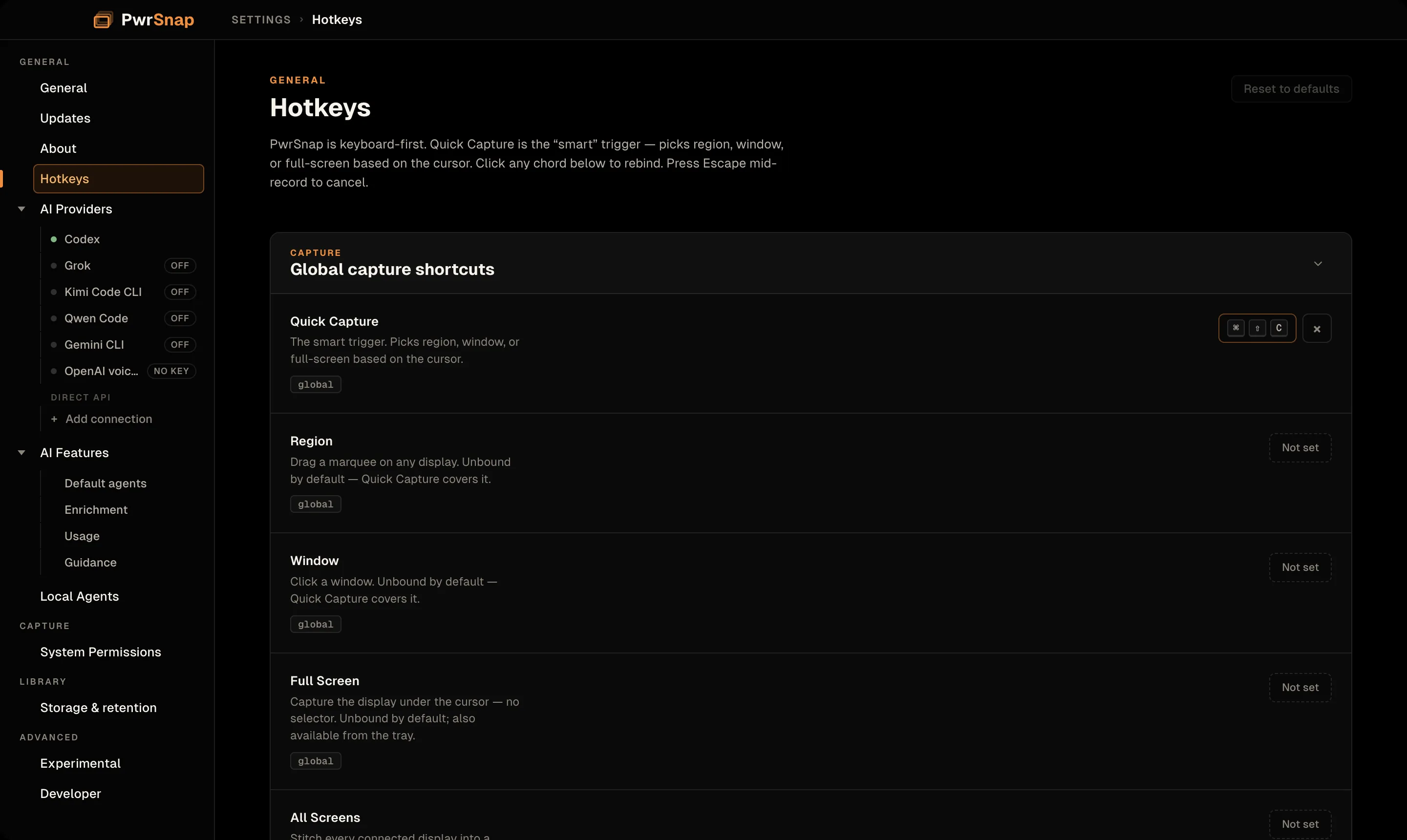The width and height of the screenshot is (1407, 840).
Task: Click SETTINGS in the breadcrumb
Action: tap(261, 20)
